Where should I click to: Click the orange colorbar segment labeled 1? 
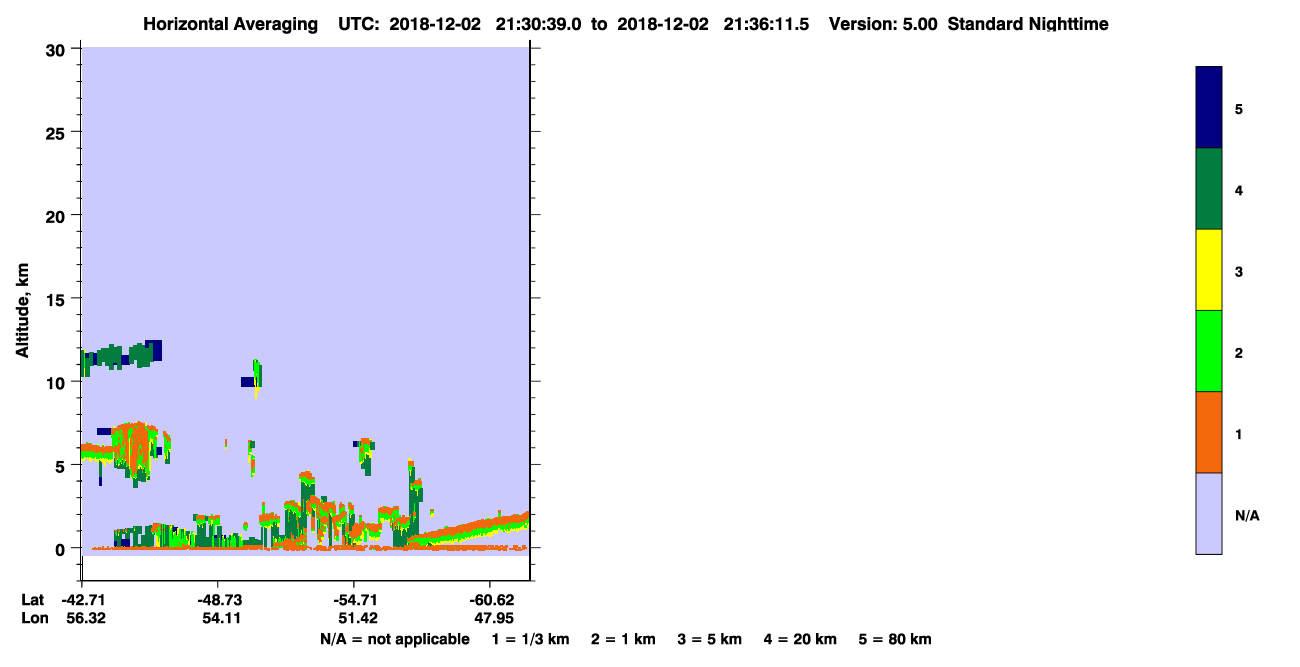(1209, 432)
